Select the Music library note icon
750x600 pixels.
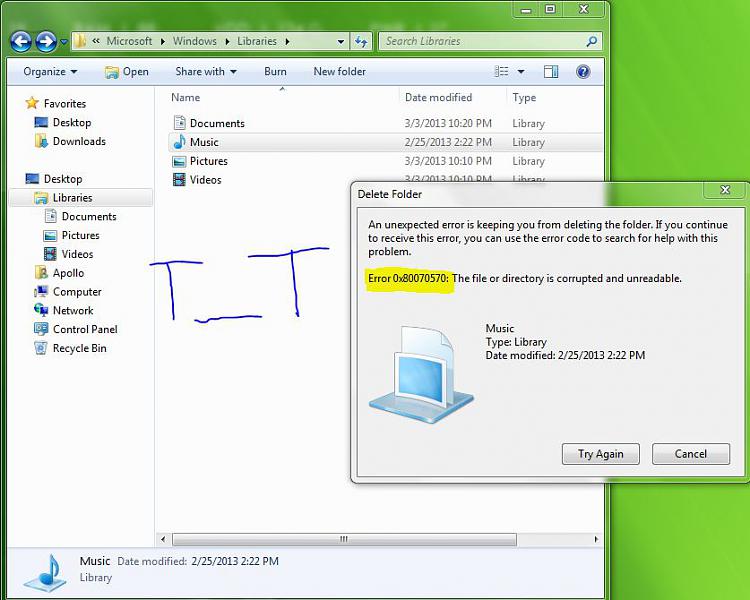coord(179,142)
